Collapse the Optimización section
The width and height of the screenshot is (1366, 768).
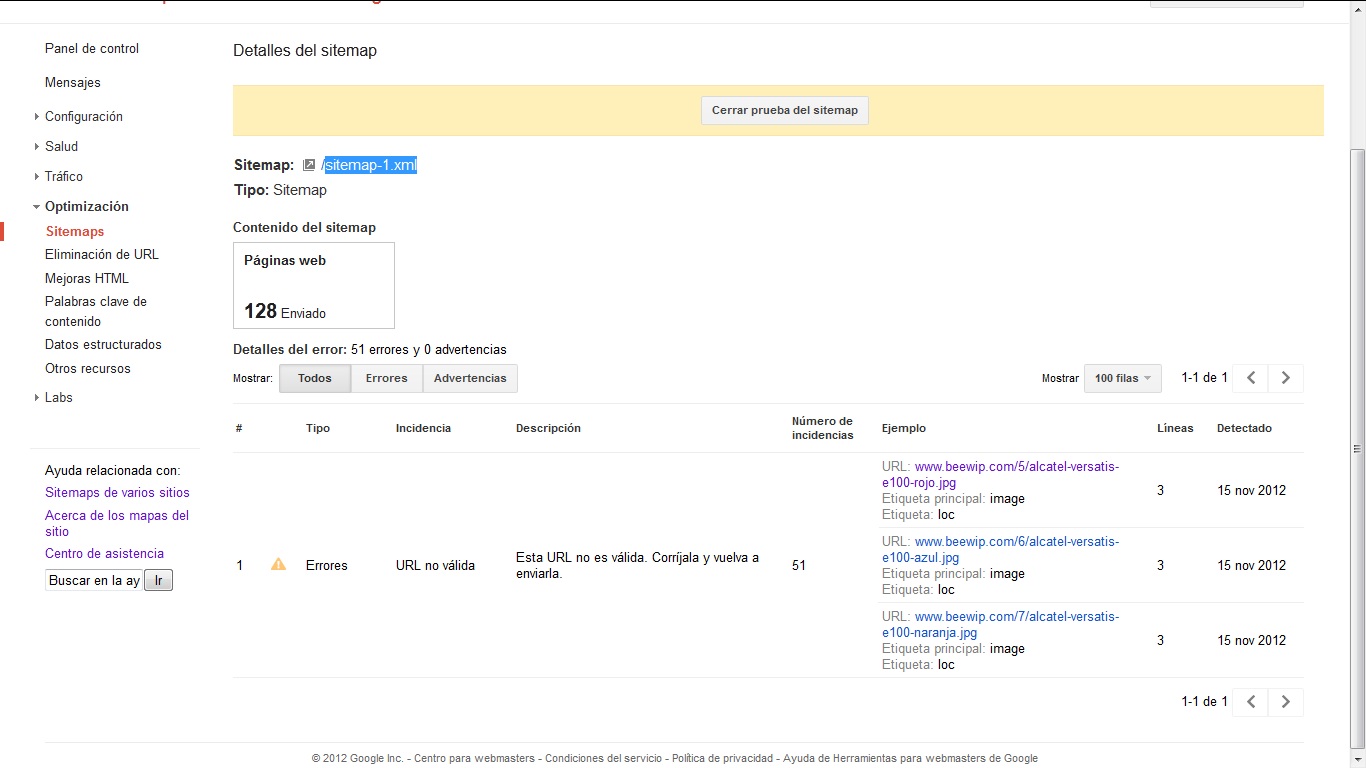pyautogui.click(x=37, y=207)
